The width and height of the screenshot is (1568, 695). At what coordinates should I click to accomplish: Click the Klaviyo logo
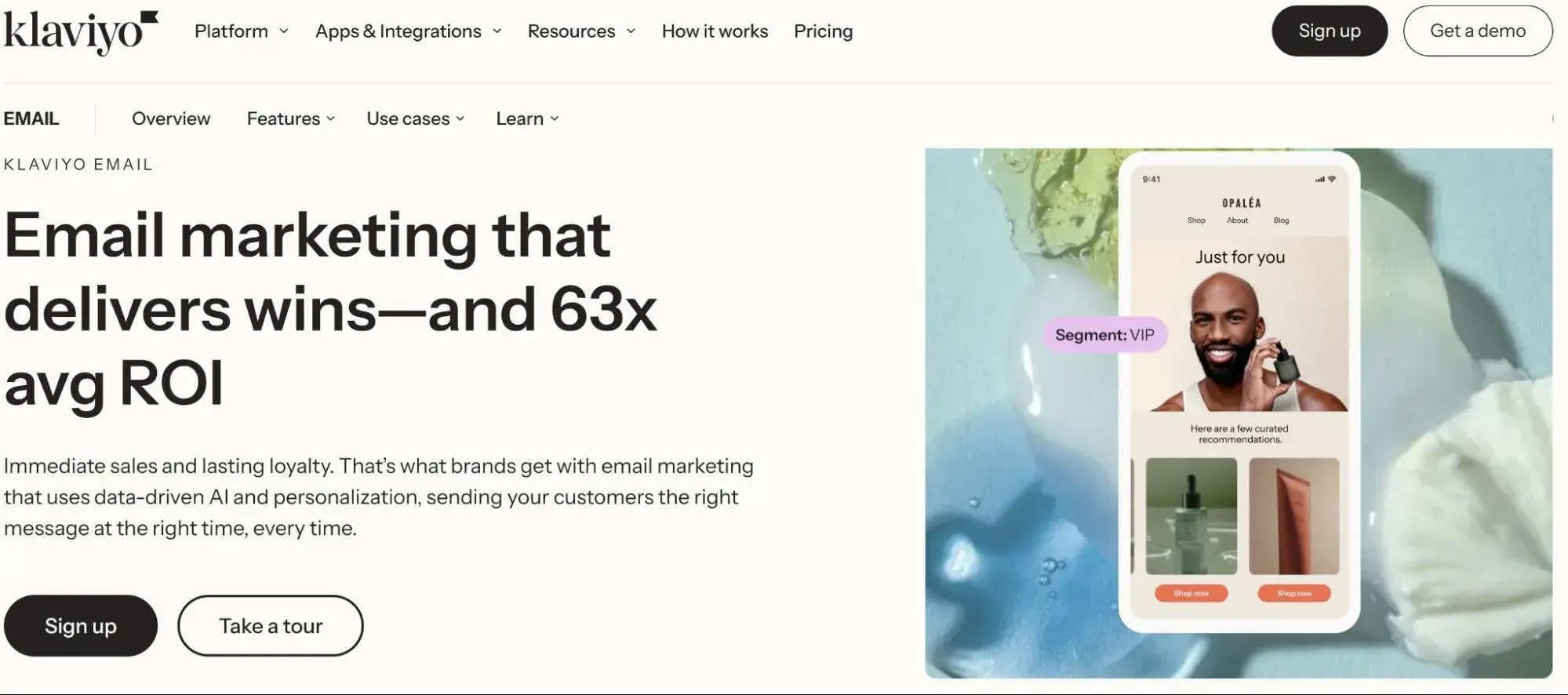coord(78,30)
